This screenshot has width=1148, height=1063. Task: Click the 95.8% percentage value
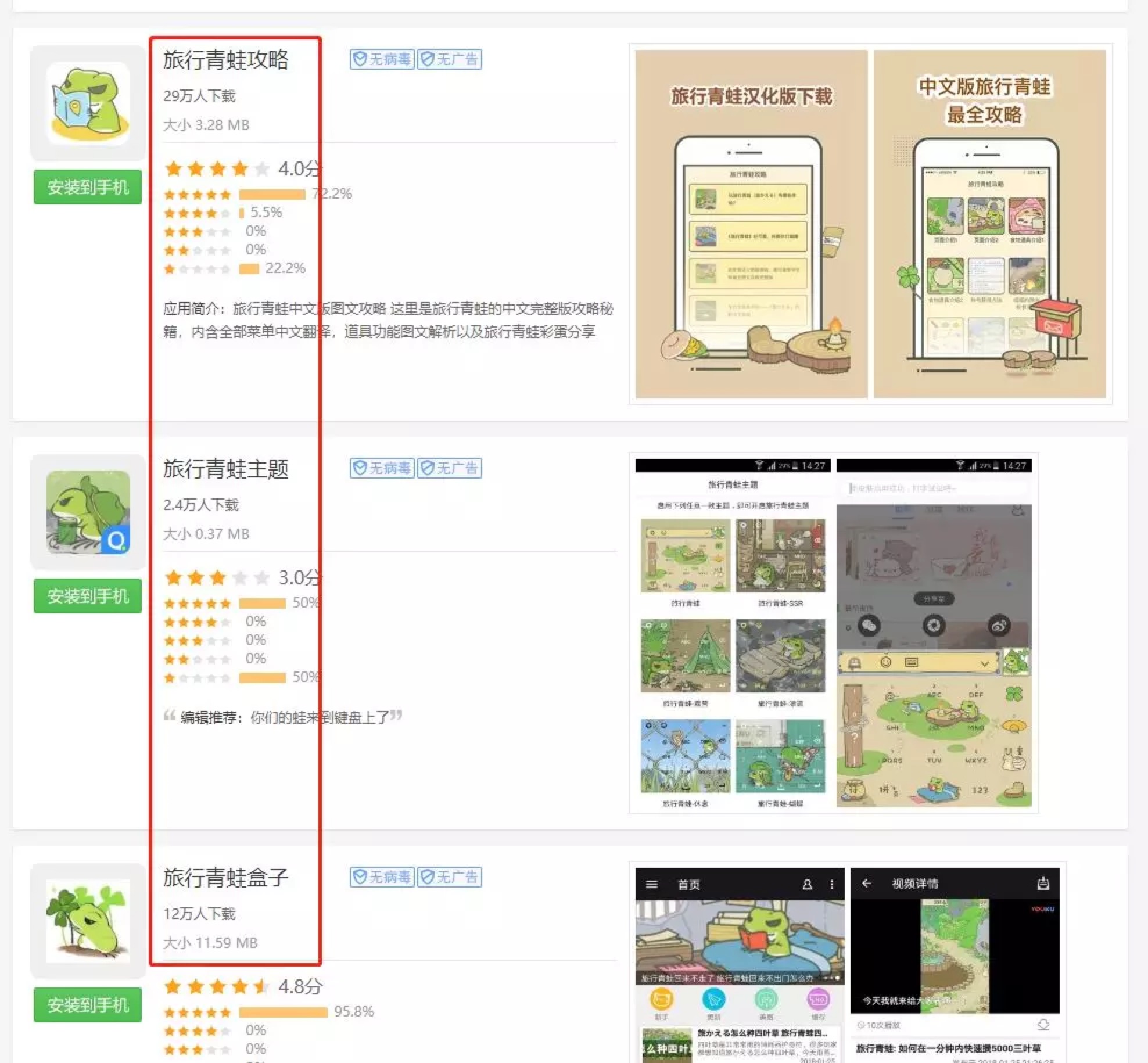[354, 1012]
